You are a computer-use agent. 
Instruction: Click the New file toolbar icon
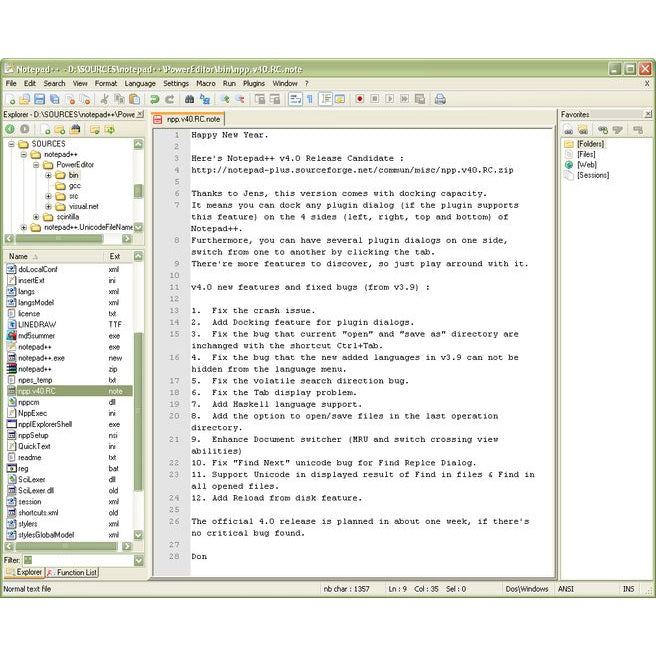(10, 99)
